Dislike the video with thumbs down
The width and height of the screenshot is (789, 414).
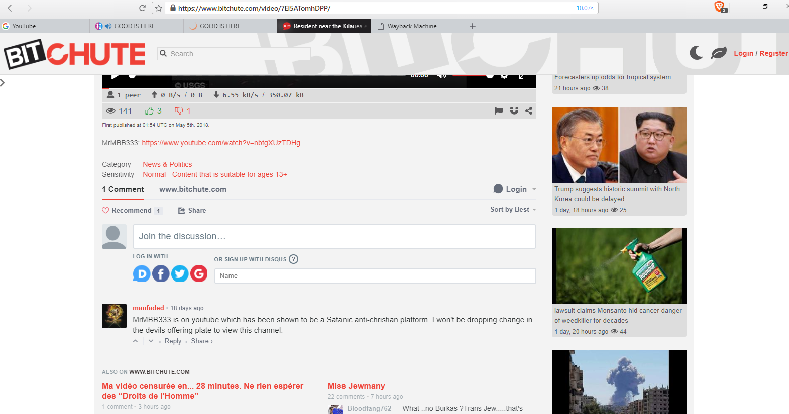(x=182, y=111)
